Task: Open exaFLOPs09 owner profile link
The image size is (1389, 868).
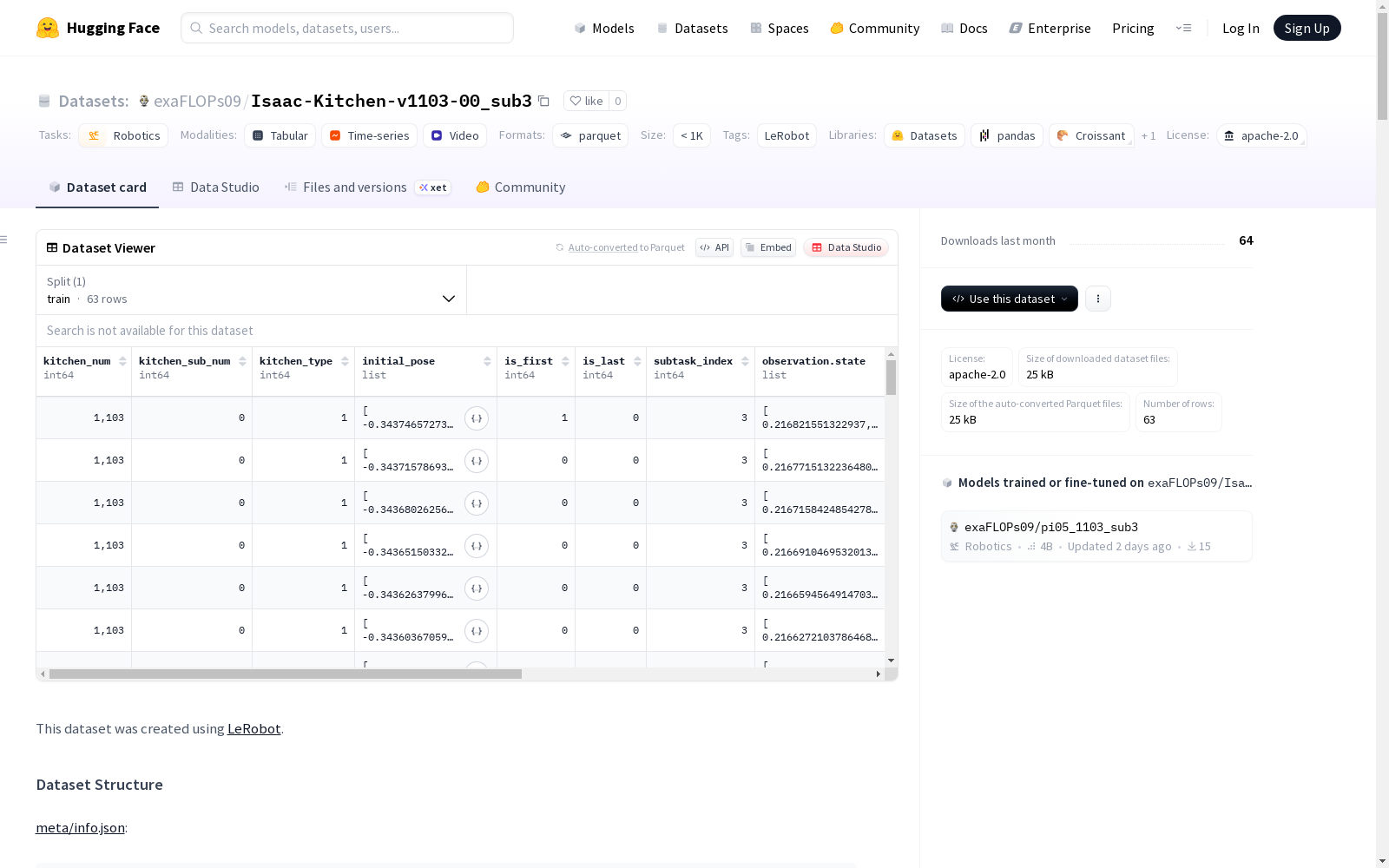Action: 197,101
